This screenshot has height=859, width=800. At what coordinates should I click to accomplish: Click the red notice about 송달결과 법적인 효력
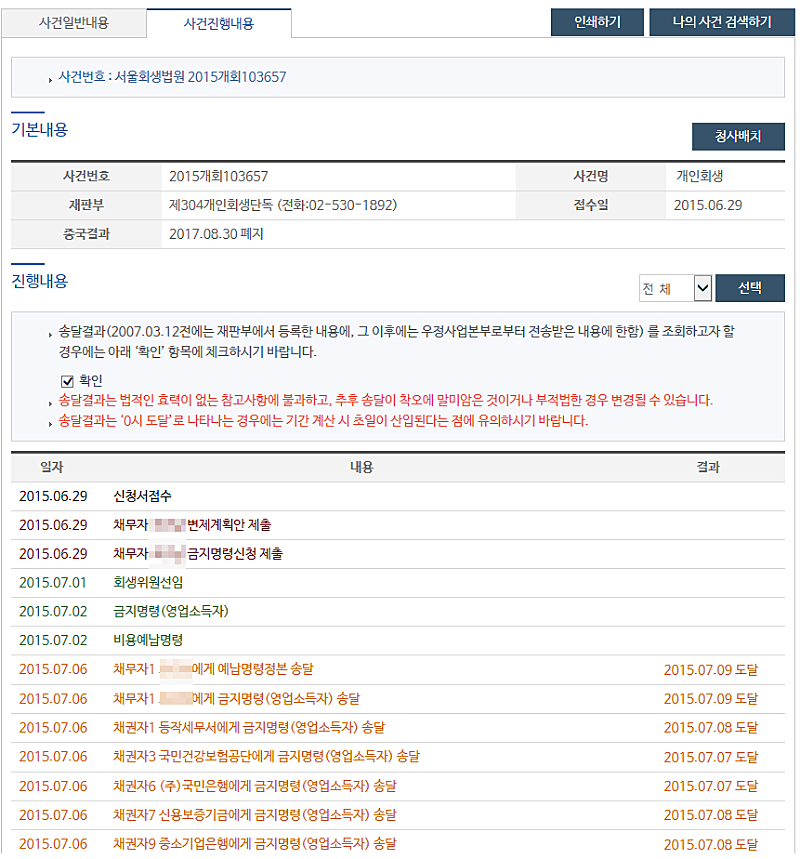(x=385, y=400)
